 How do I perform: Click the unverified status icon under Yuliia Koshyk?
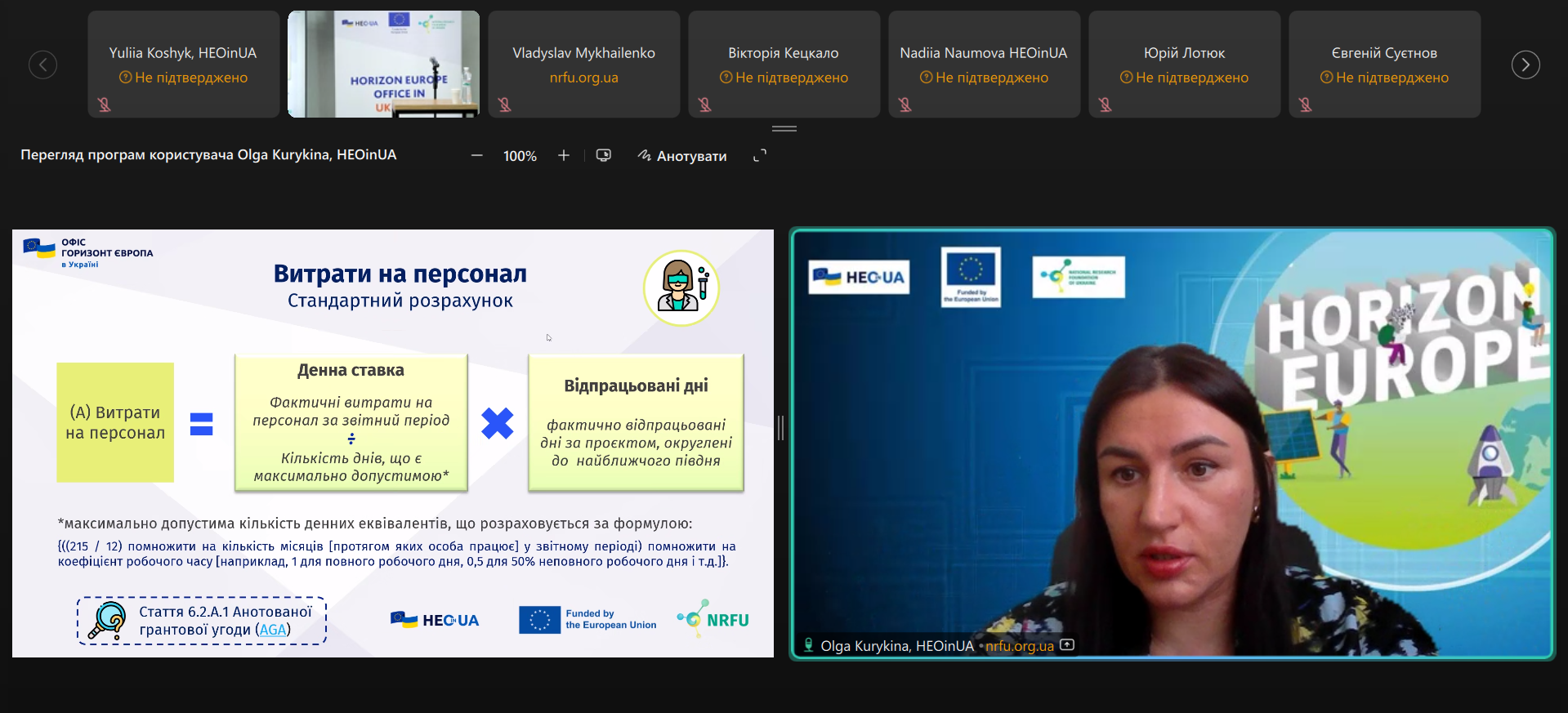pos(125,78)
